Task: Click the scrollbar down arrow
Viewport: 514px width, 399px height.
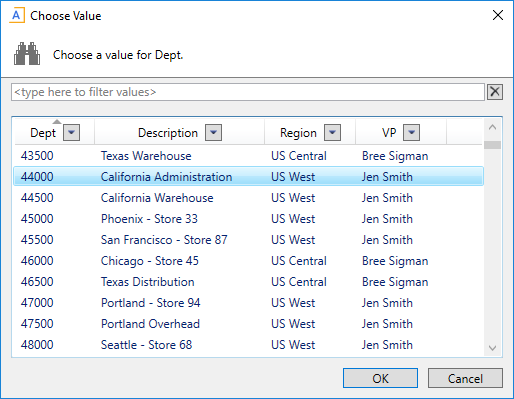Action: tap(492, 348)
